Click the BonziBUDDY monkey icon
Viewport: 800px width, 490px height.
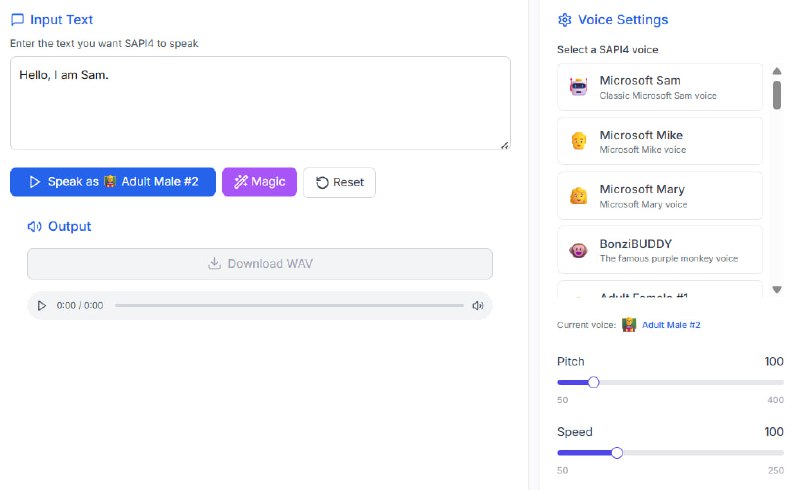(x=578, y=250)
